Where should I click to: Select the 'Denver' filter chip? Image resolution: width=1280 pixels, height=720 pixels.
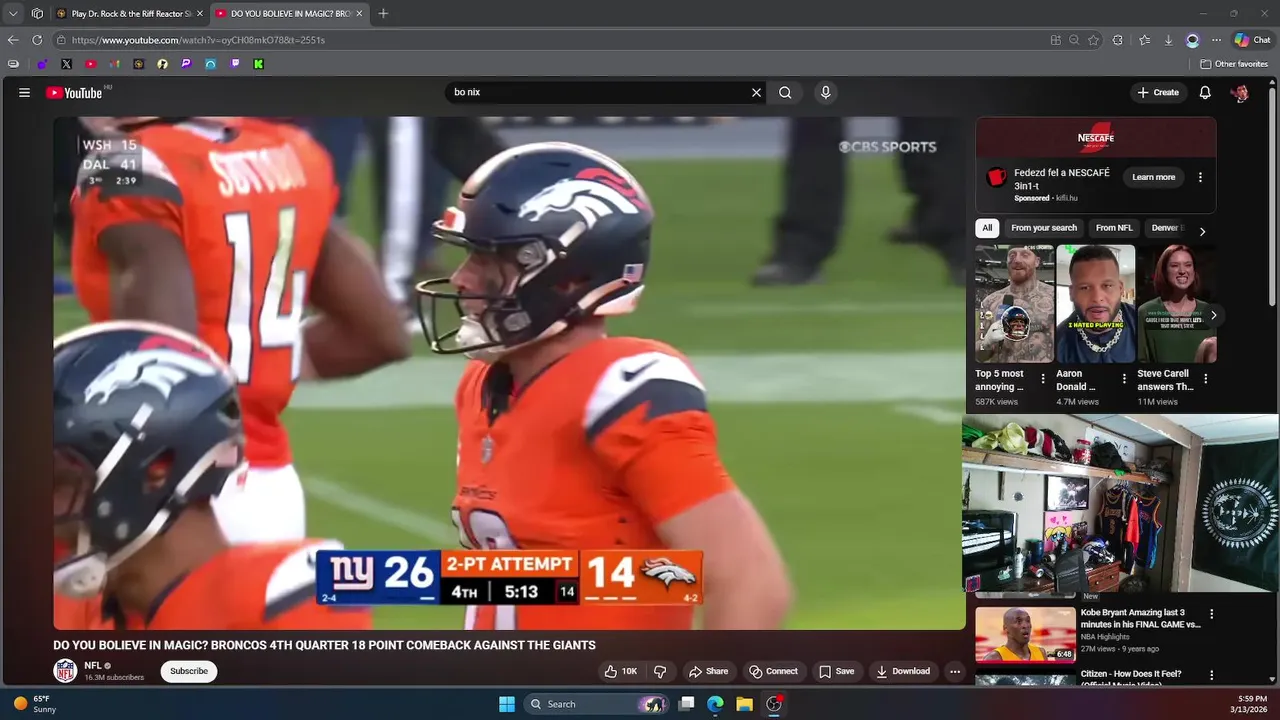click(x=1165, y=228)
